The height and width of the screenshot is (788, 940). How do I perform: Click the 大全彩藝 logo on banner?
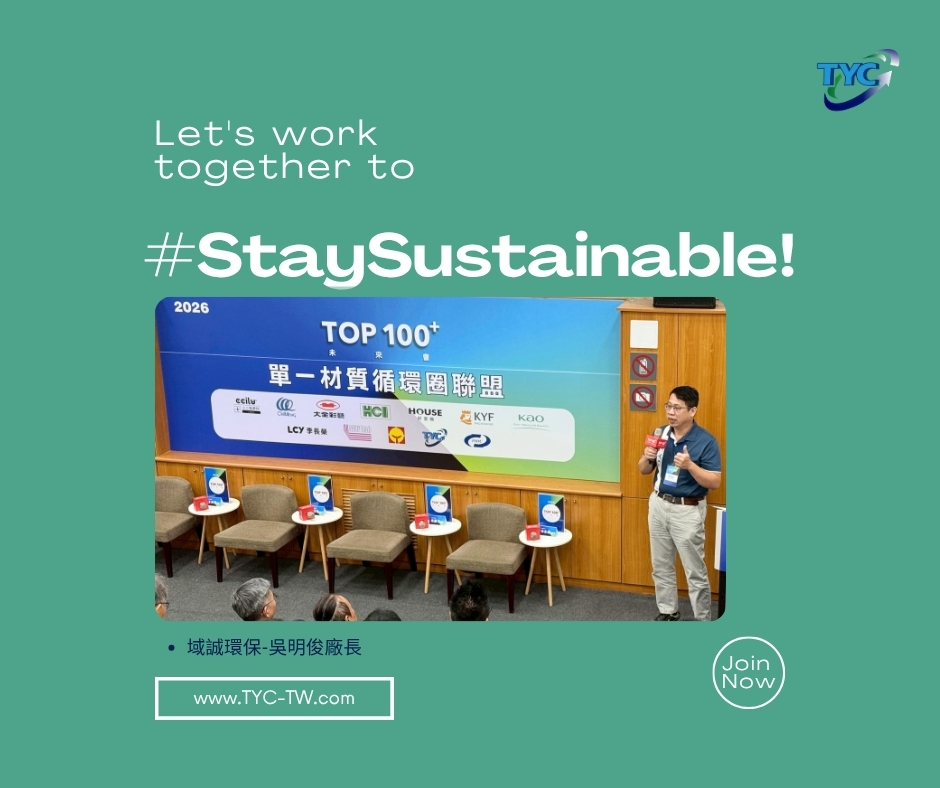[329, 408]
